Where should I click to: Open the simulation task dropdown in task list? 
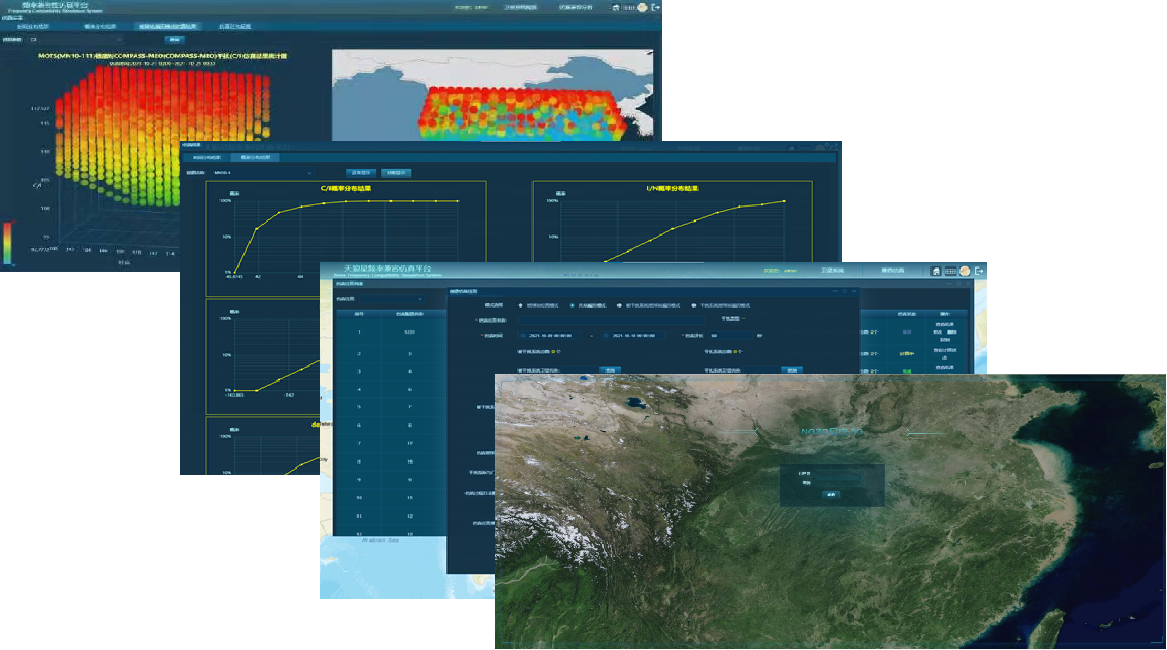(380, 298)
